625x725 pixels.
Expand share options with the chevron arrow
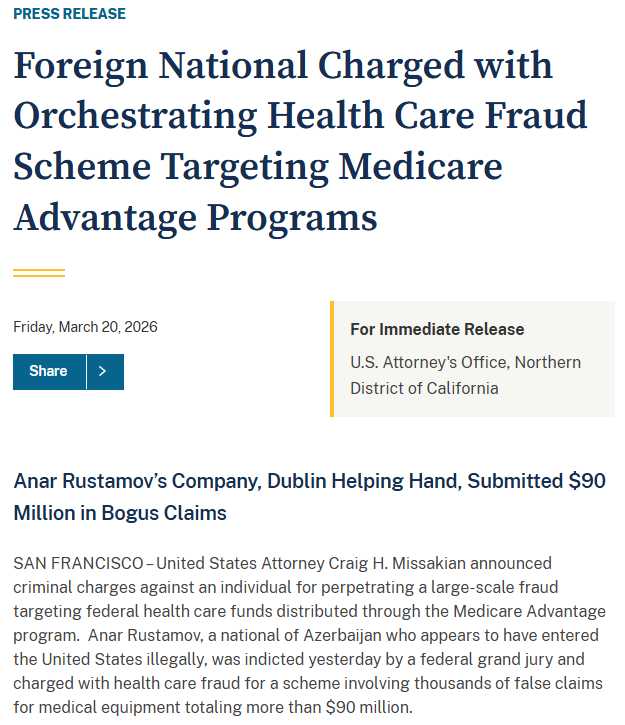pyautogui.click(x=104, y=371)
